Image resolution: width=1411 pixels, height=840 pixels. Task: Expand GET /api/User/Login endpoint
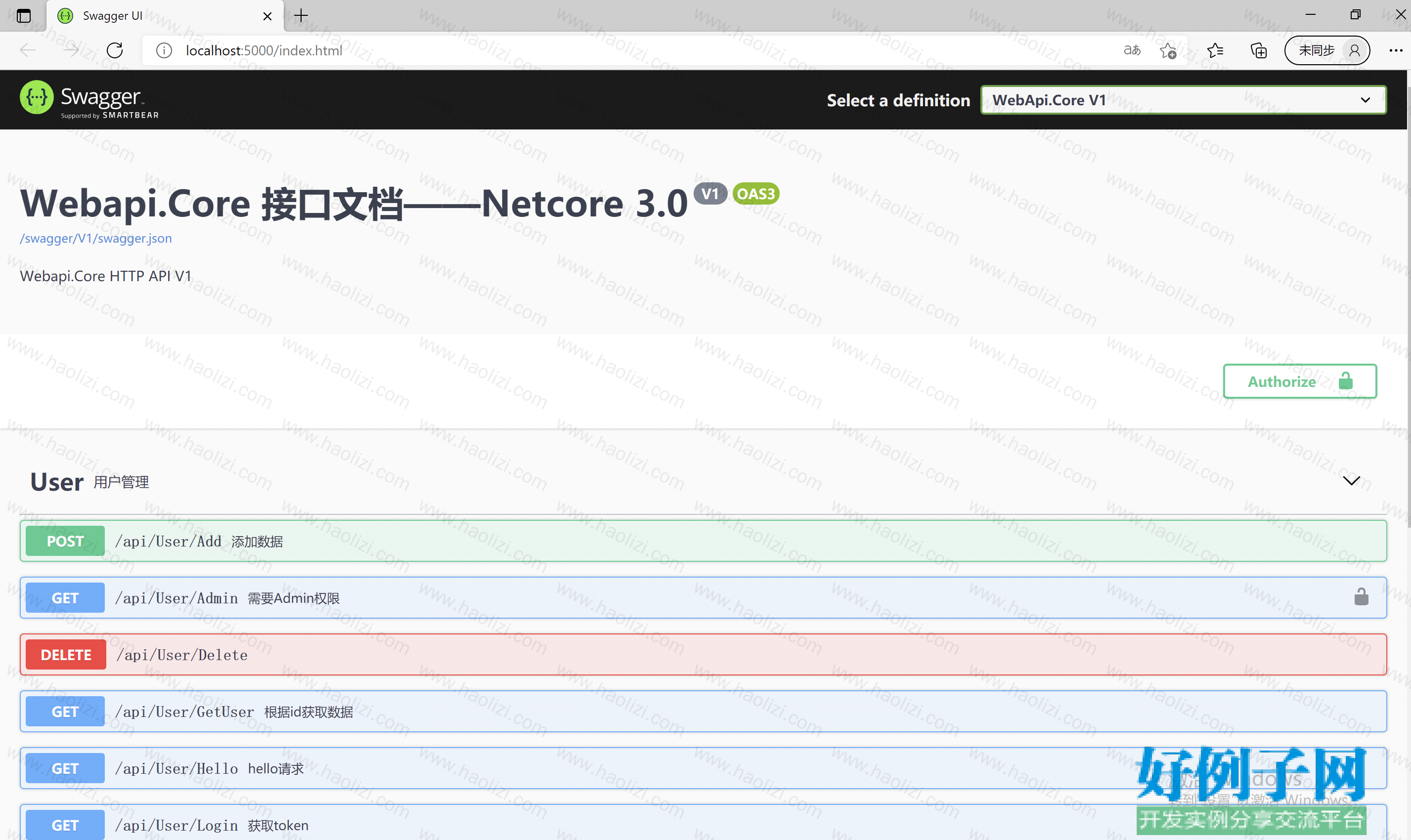coord(703,822)
